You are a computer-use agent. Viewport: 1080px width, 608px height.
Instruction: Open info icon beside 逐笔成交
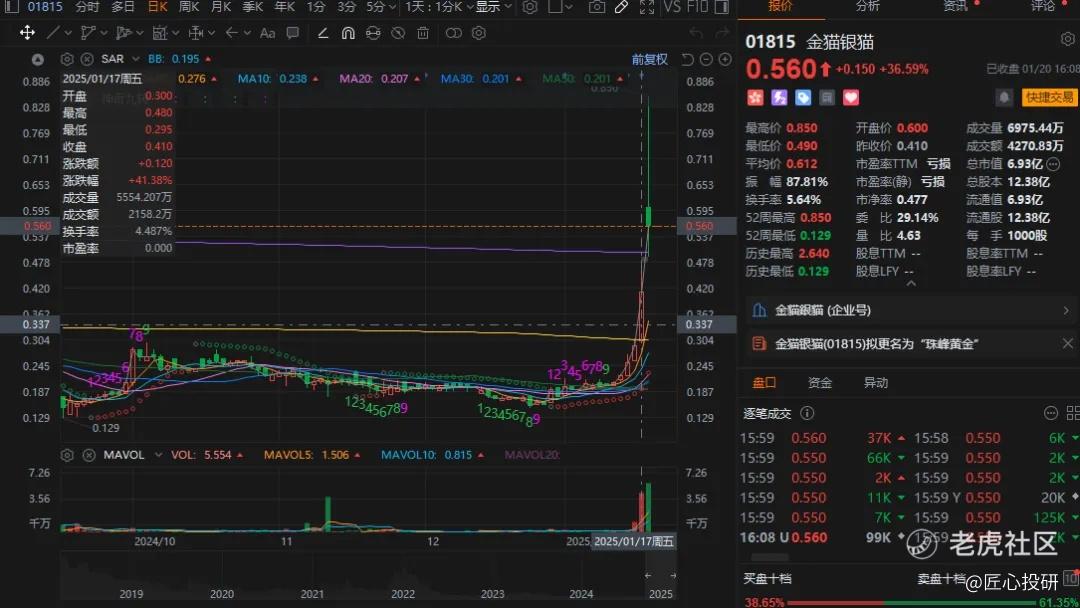pos(807,413)
